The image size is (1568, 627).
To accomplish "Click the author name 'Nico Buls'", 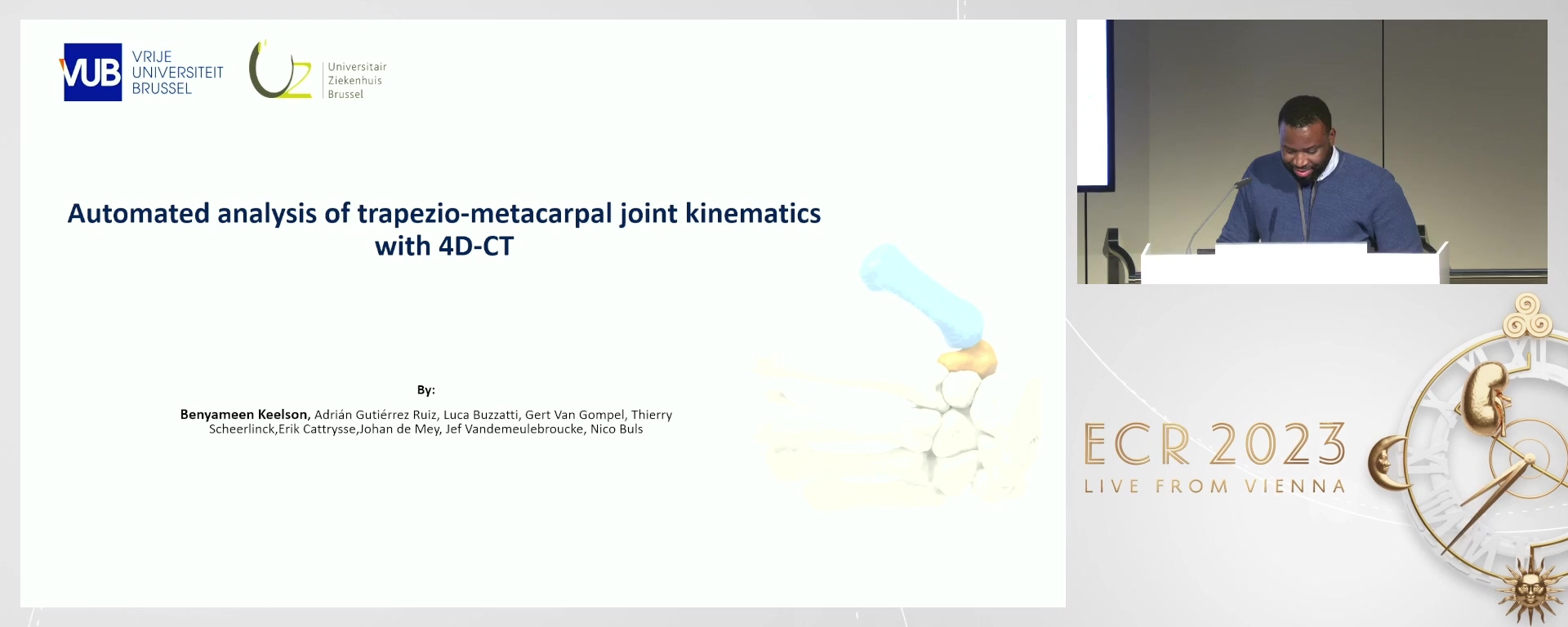I will click(x=617, y=429).
